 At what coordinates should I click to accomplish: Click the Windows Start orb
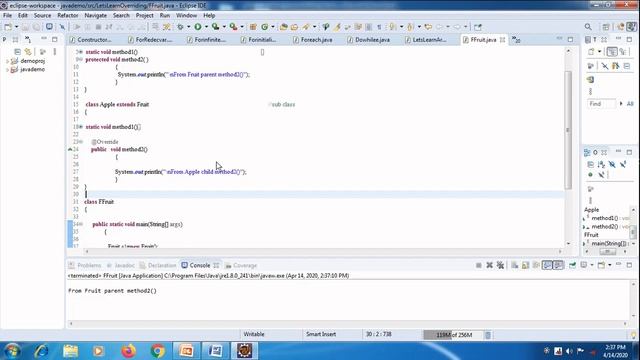(x=13, y=351)
